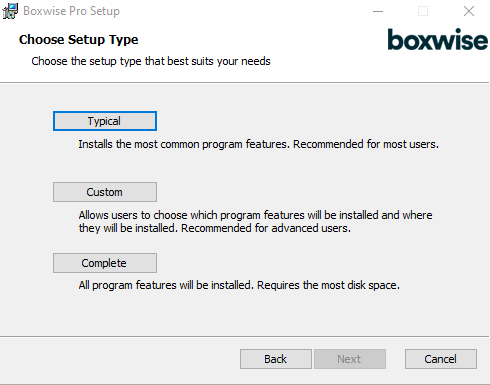This screenshot has height=385, width=490.
Task: Click the boxwise logo in header
Action: [437, 40]
